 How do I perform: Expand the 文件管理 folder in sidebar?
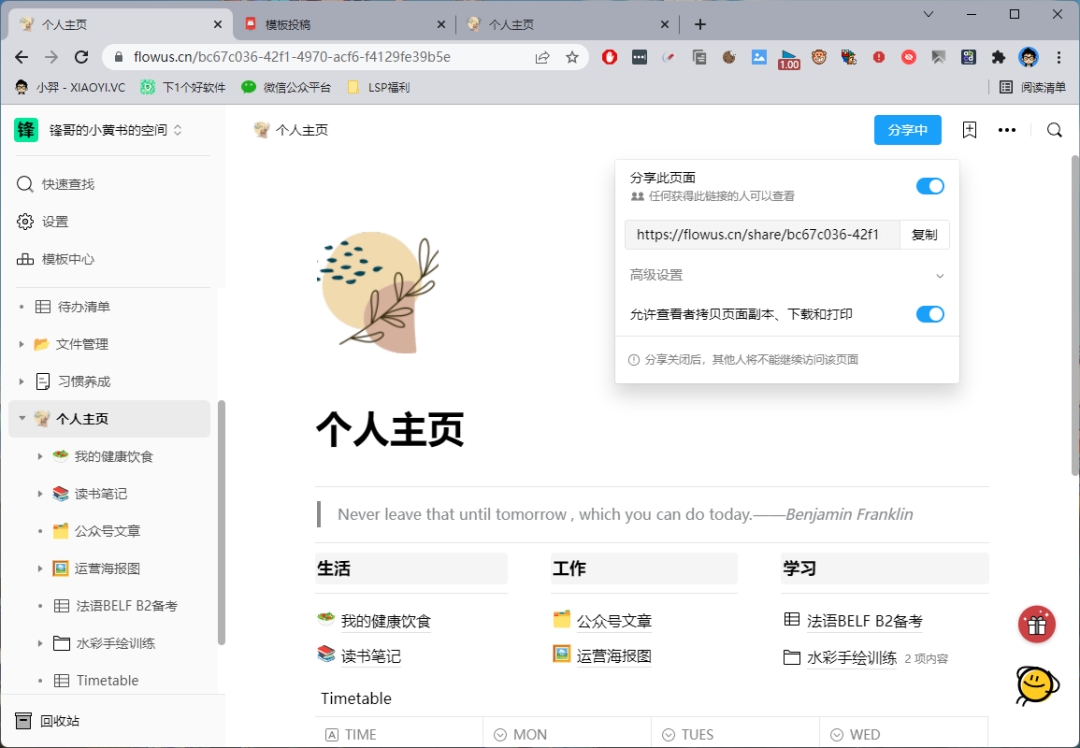pyautogui.click(x=22, y=344)
